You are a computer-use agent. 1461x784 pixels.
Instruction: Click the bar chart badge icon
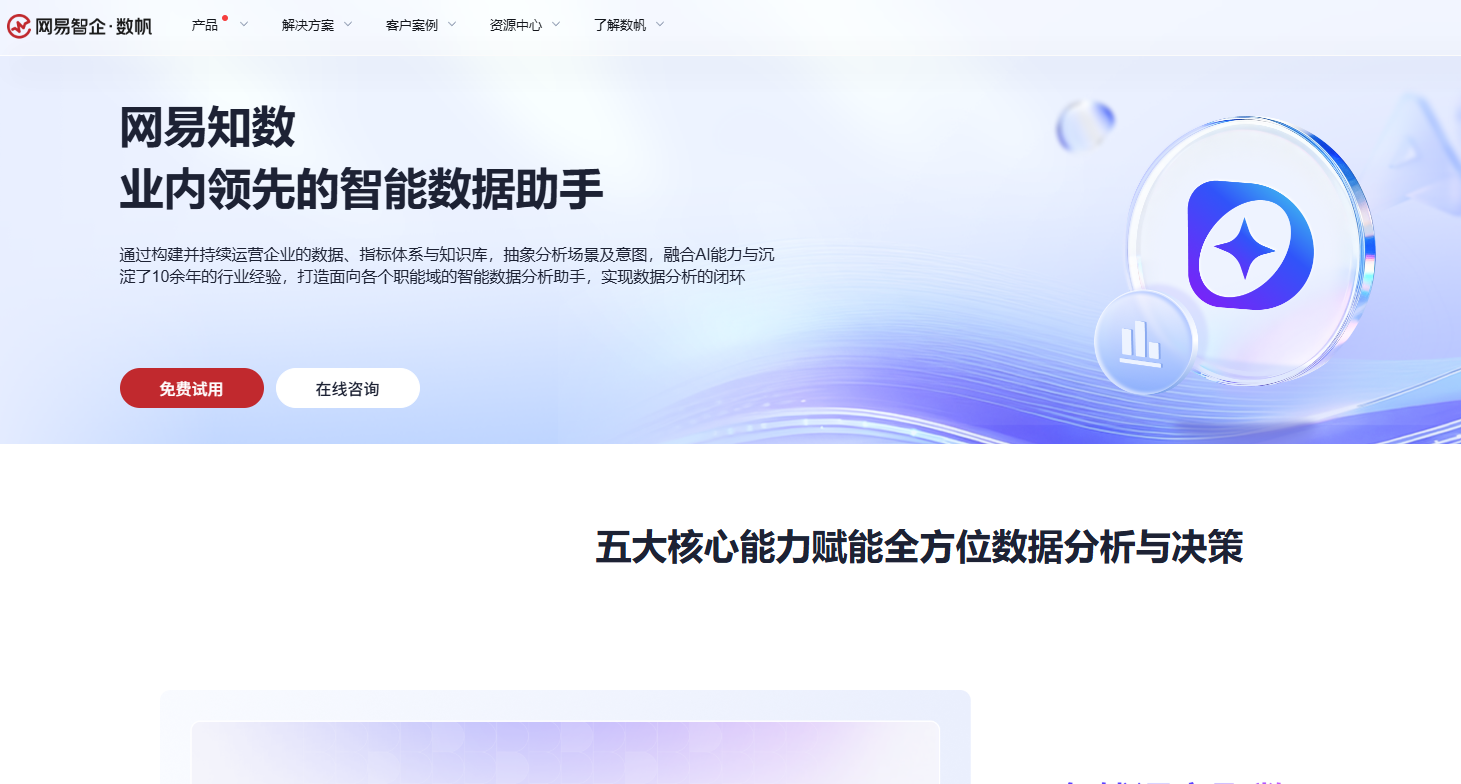point(1143,341)
